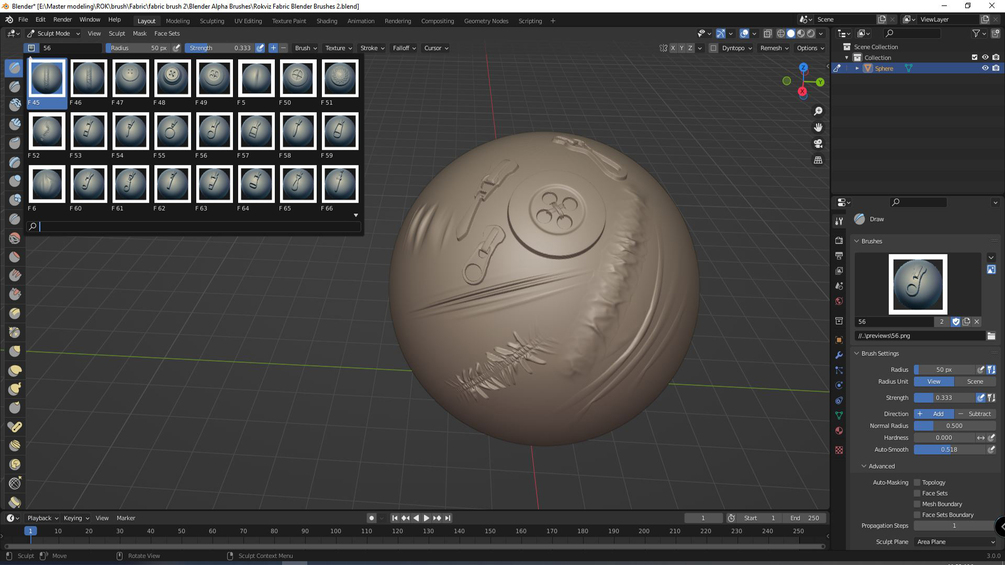Open the modifier wrench properties tab
1005x565 pixels.
pyautogui.click(x=839, y=355)
